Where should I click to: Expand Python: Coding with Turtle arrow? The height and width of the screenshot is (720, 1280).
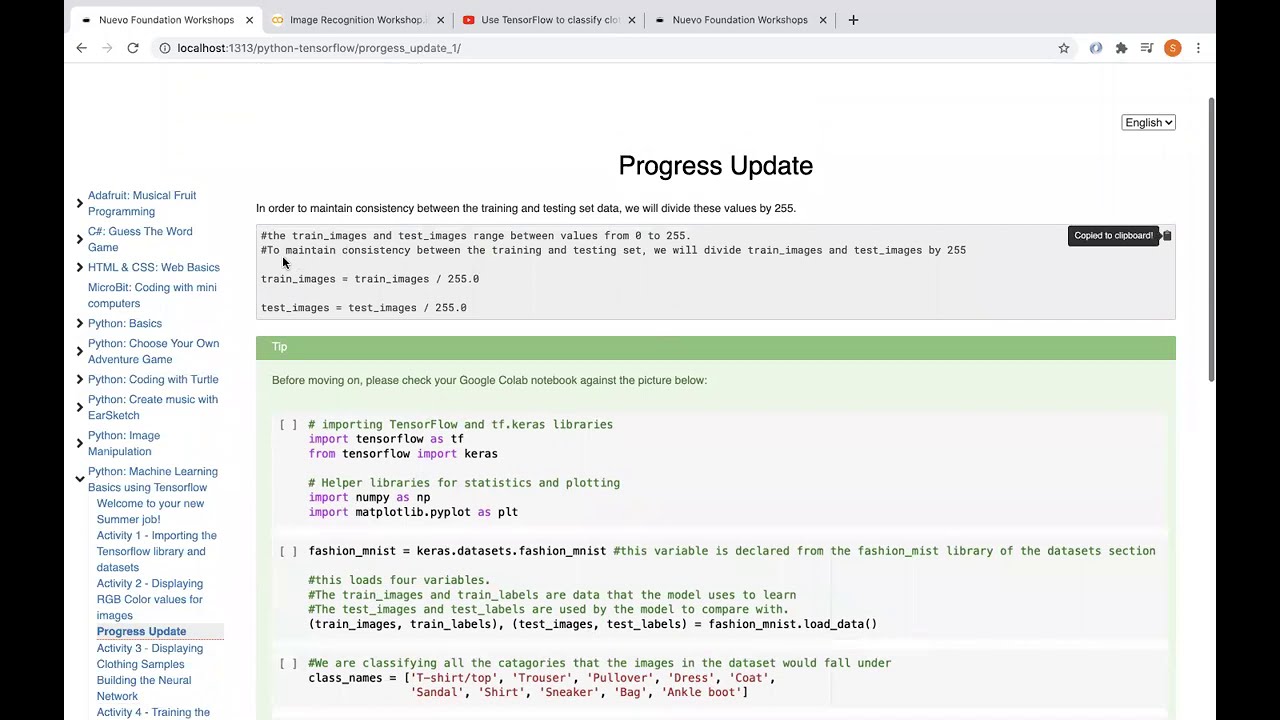[x=80, y=379]
